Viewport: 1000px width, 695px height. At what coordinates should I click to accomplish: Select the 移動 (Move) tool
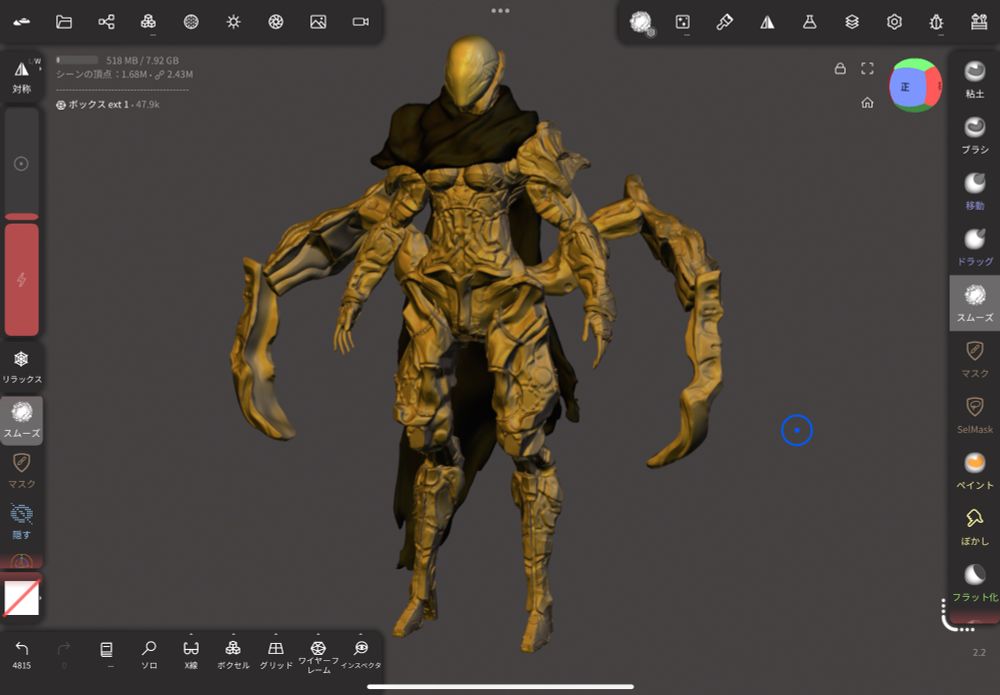click(974, 191)
